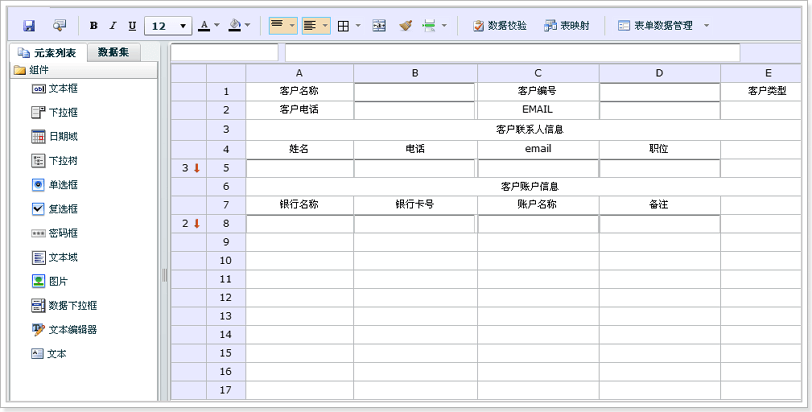Click the input cell beside 客户名称
Viewport: 812px width, 412px height.
415,92
